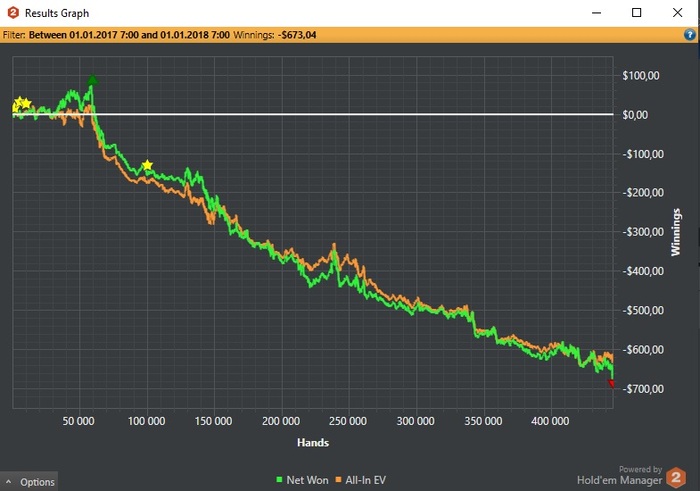Click the $100,00 axis label
The height and width of the screenshot is (491, 700).
pos(641,75)
